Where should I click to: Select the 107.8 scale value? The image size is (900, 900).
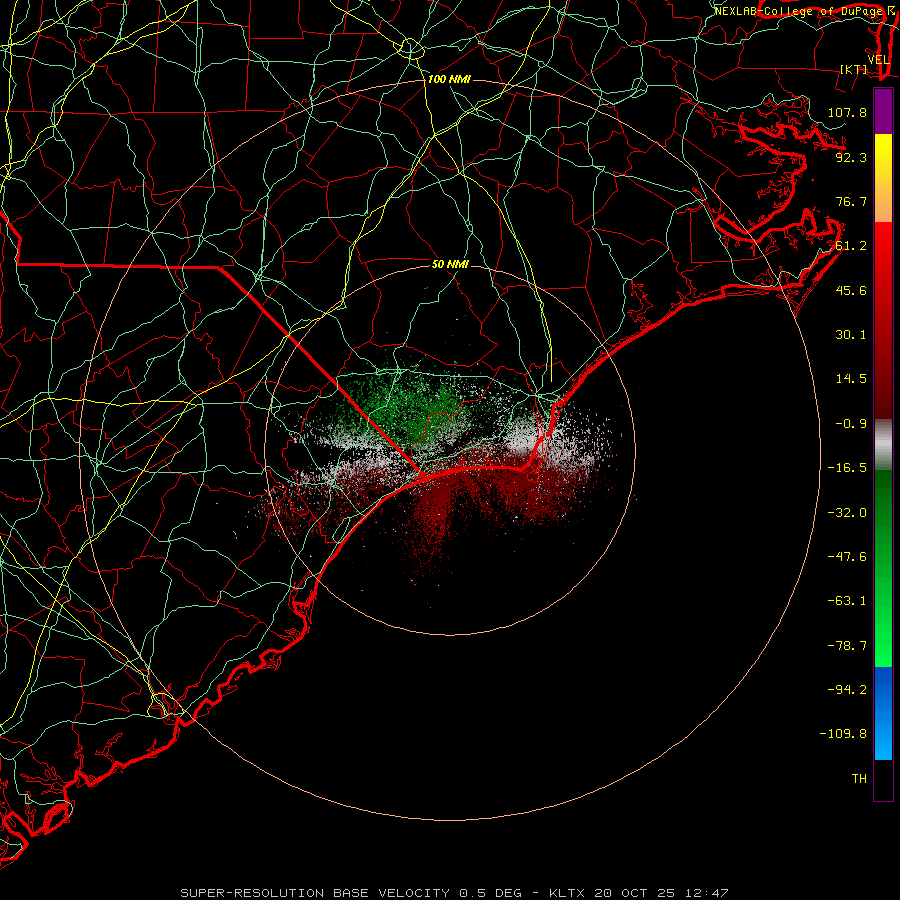pyautogui.click(x=847, y=112)
